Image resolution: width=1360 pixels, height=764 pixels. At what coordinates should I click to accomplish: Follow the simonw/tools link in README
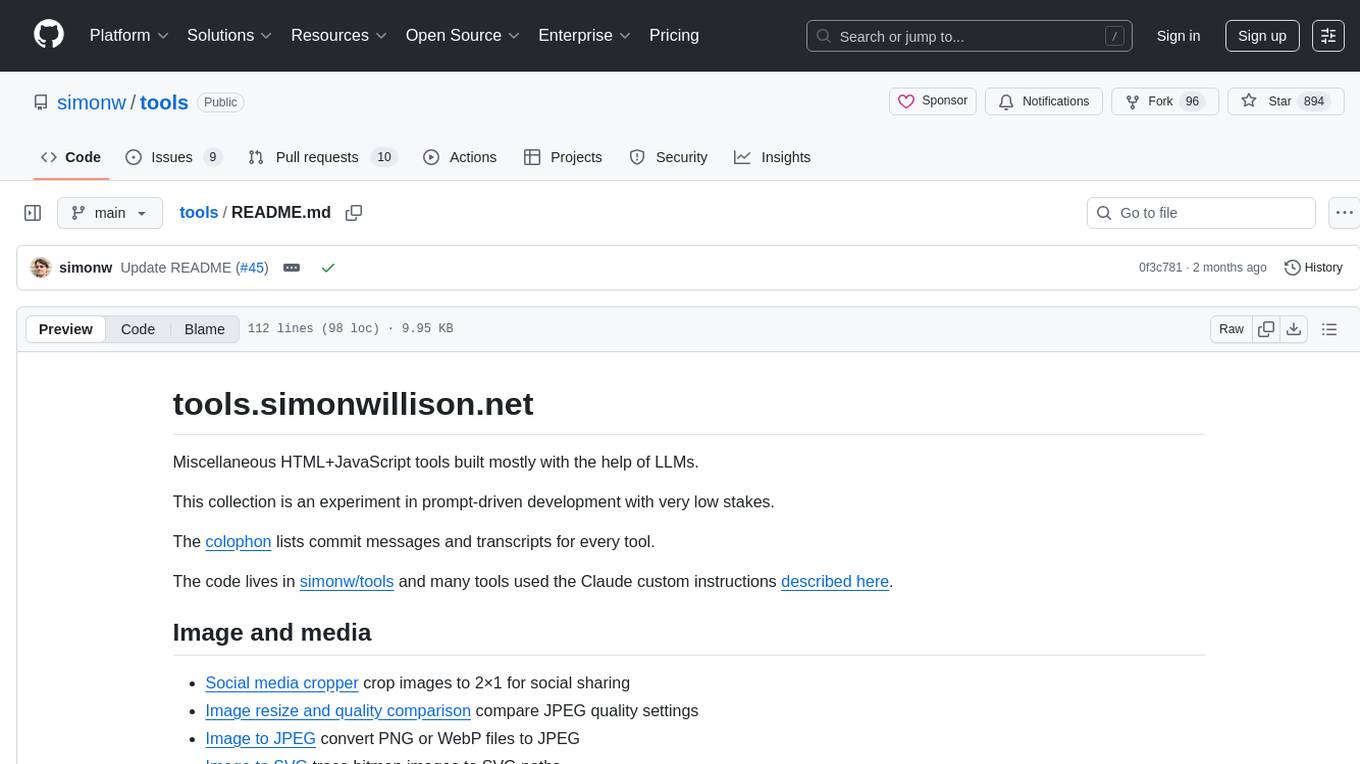pos(347,581)
